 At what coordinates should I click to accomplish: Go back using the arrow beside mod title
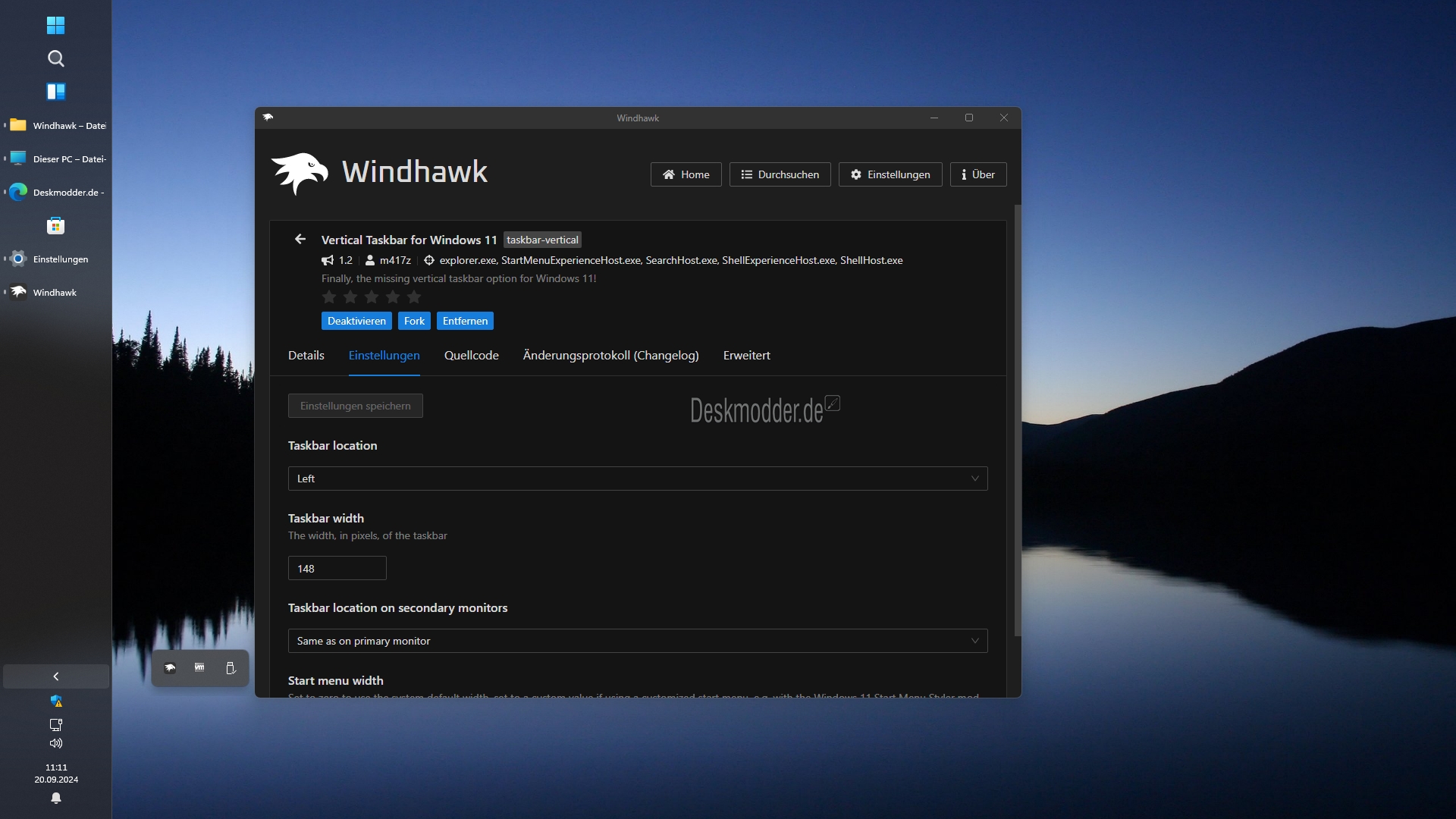coord(300,239)
